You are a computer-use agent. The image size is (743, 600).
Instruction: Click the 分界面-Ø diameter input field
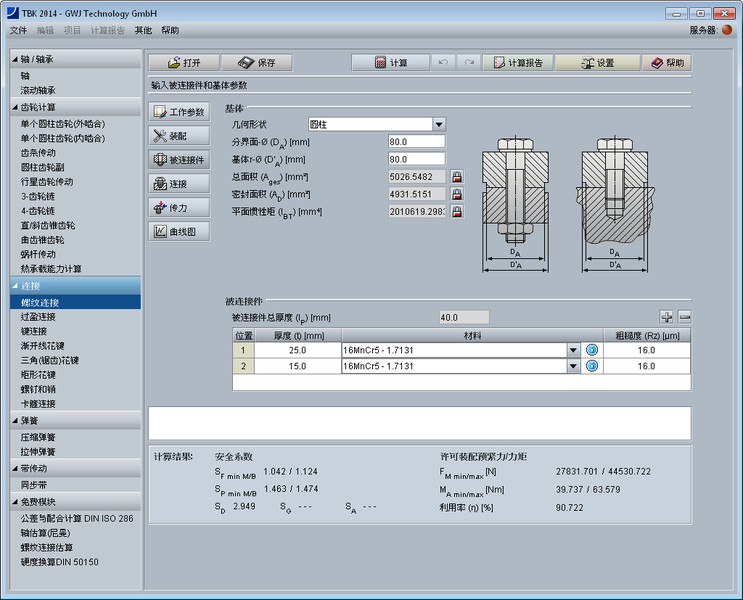tap(416, 142)
